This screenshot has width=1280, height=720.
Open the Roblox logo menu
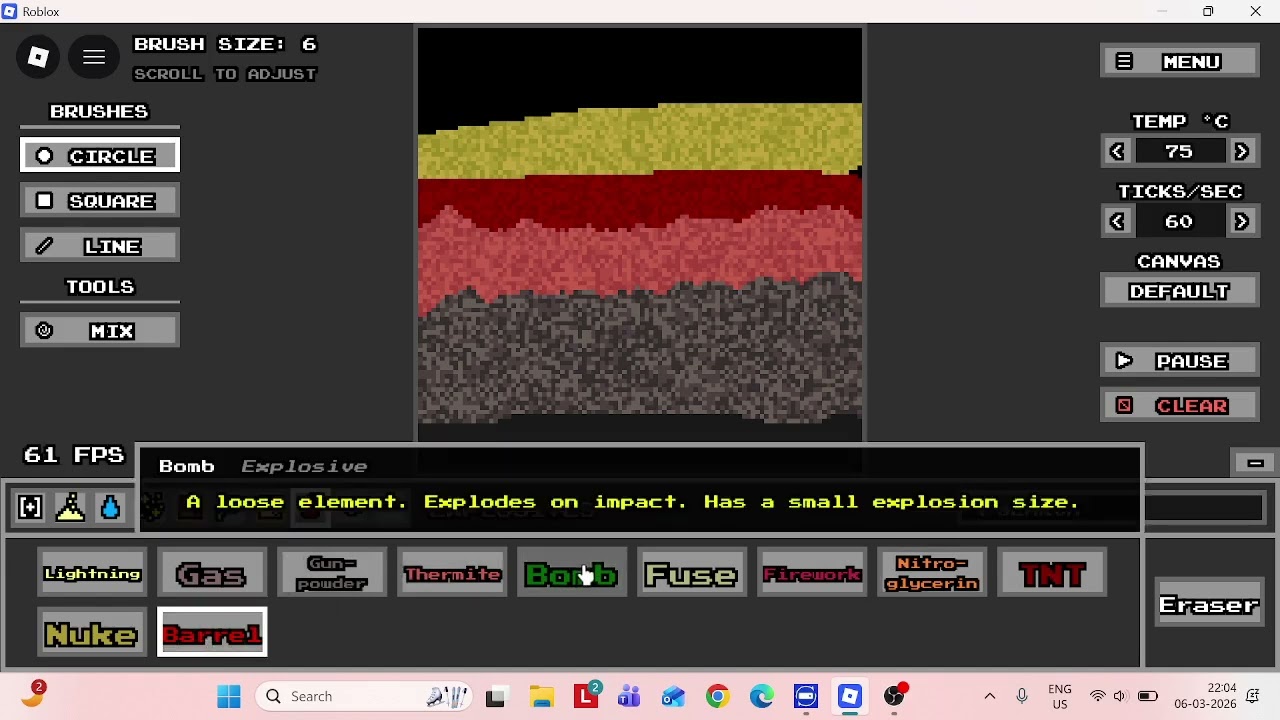pos(38,57)
